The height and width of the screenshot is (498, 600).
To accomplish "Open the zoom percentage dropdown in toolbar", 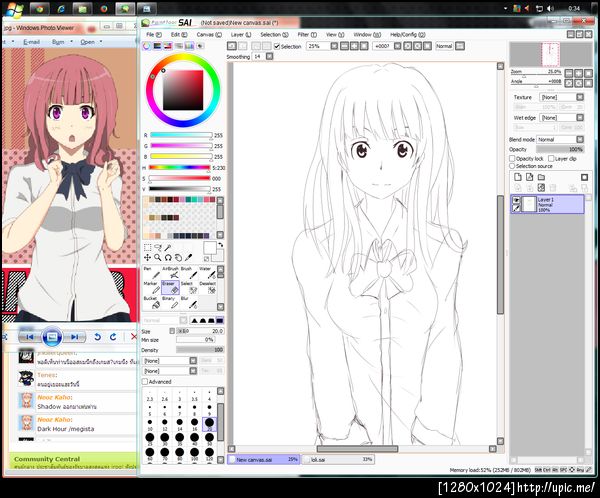I will coord(334,46).
